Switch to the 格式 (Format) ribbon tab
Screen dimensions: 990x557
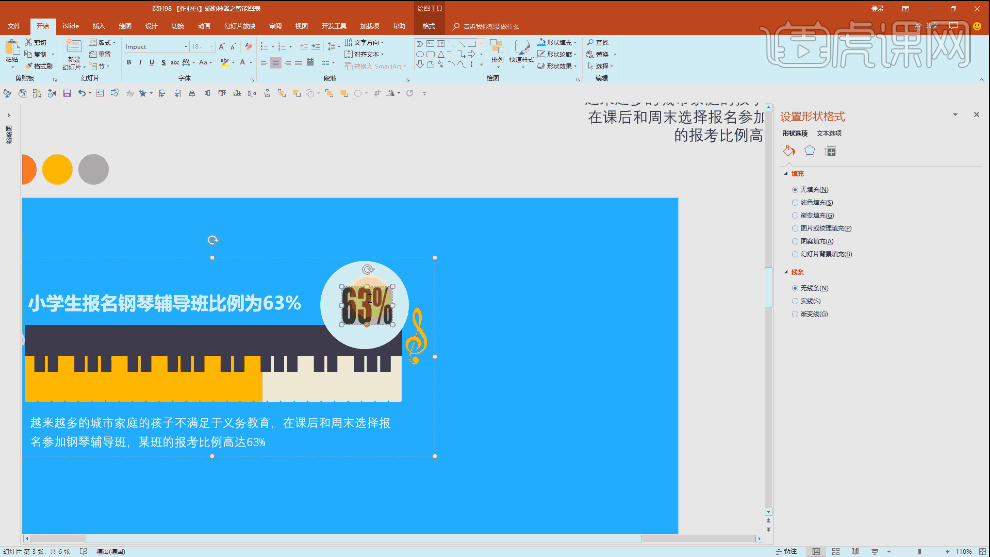429,26
